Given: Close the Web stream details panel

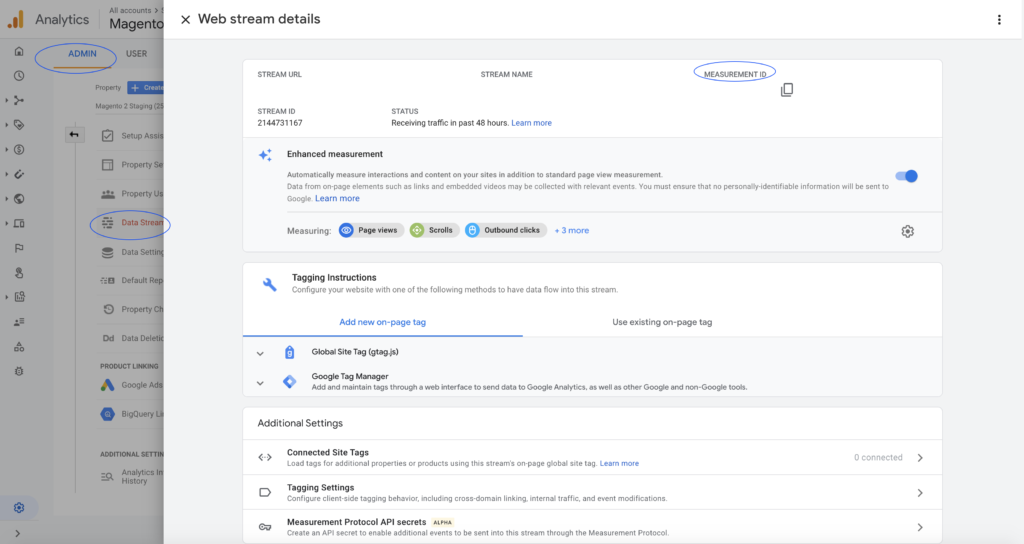Looking at the screenshot, I should point(185,20).
